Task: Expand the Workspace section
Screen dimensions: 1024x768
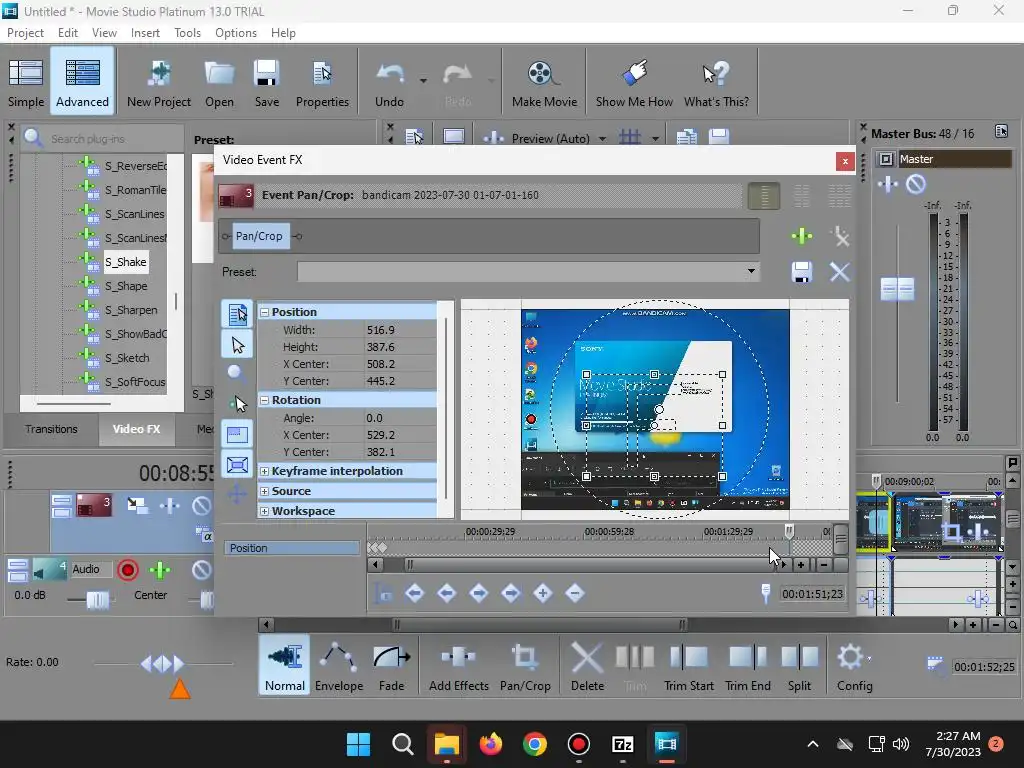Action: pos(264,511)
